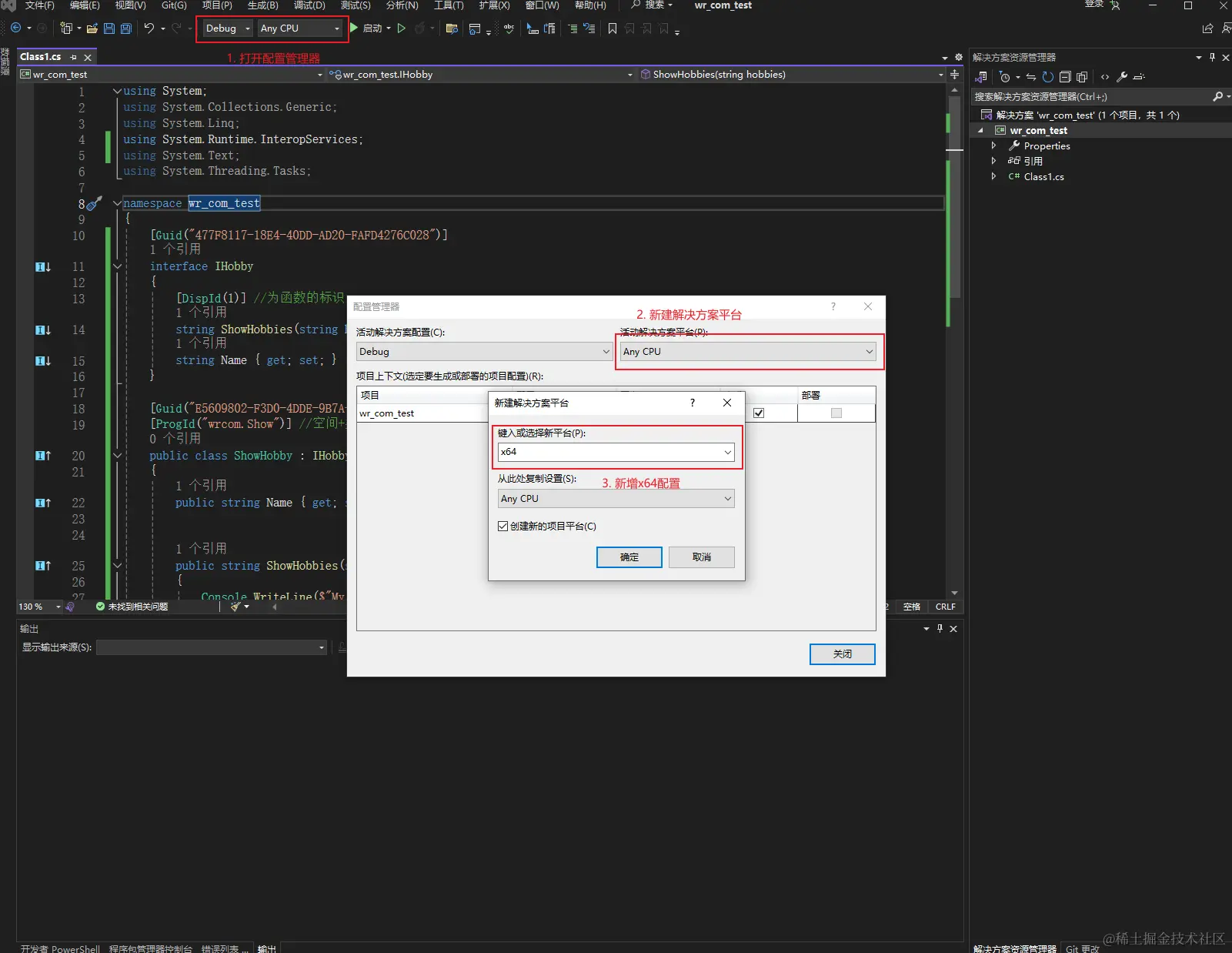Click the green Start debugging play icon
This screenshot has height=953, width=1232.
click(354, 28)
